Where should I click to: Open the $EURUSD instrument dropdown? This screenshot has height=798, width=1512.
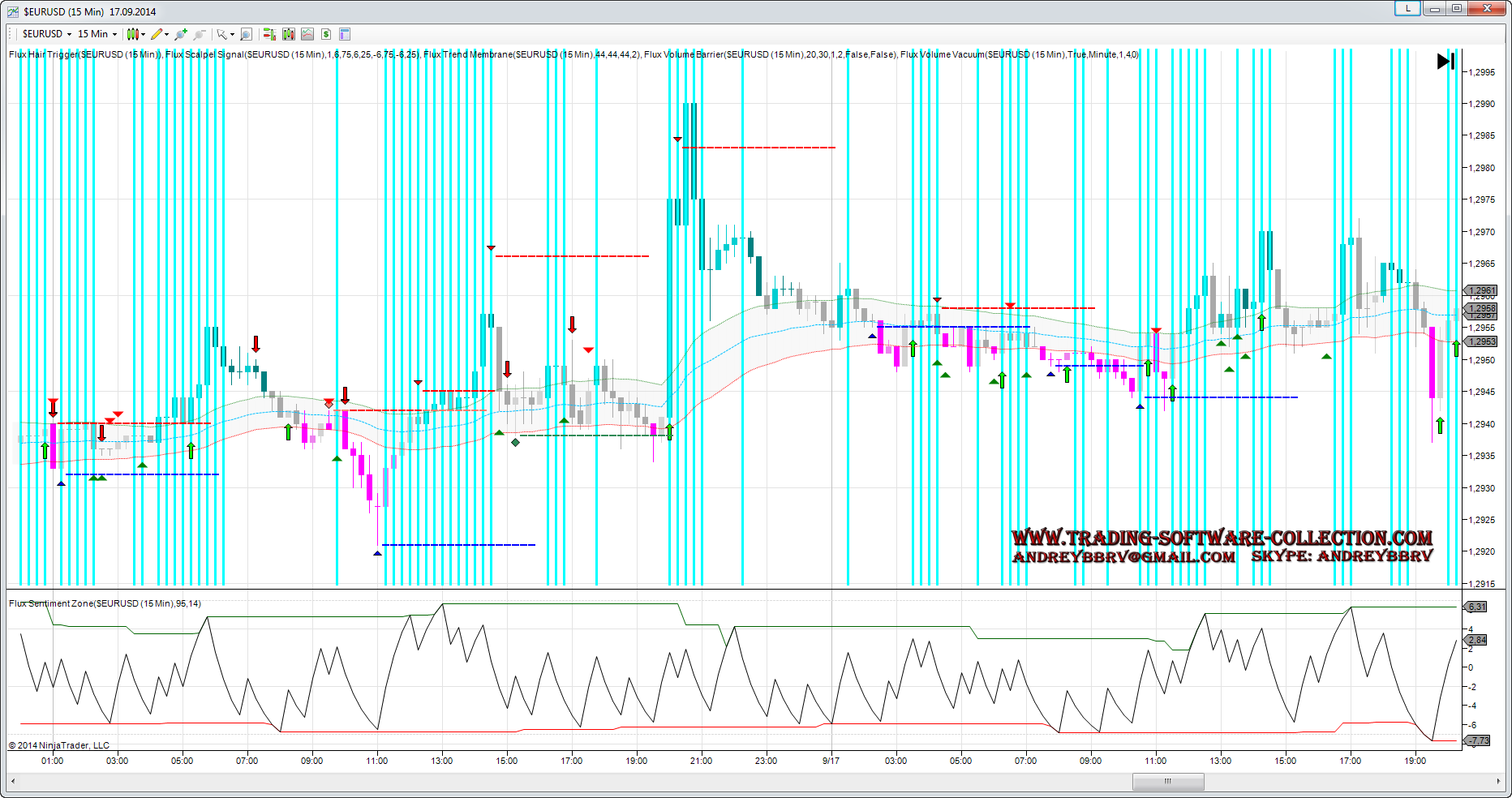(47, 34)
